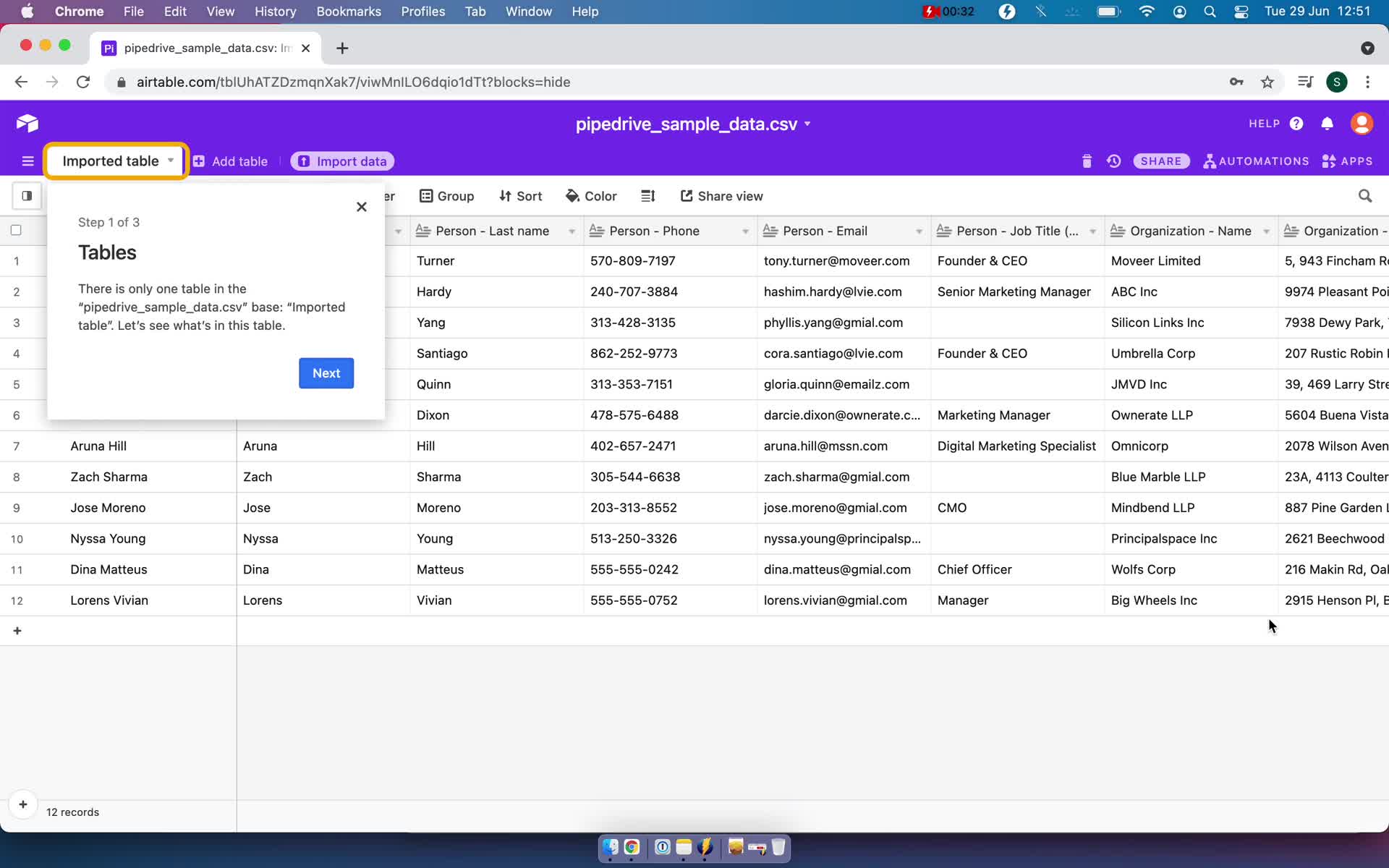The width and height of the screenshot is (1389, 868).
Task: Select cell tony.turner@moveer.com
Action: point(844,261)
